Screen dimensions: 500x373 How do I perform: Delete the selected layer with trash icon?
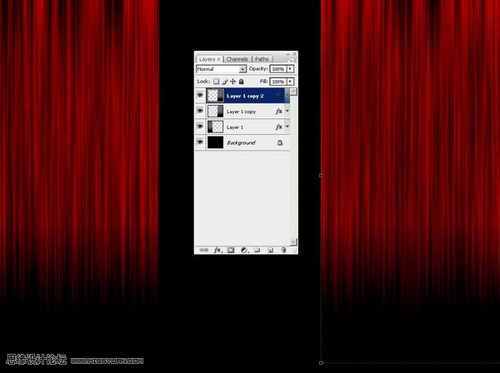[x=283, y=250]
